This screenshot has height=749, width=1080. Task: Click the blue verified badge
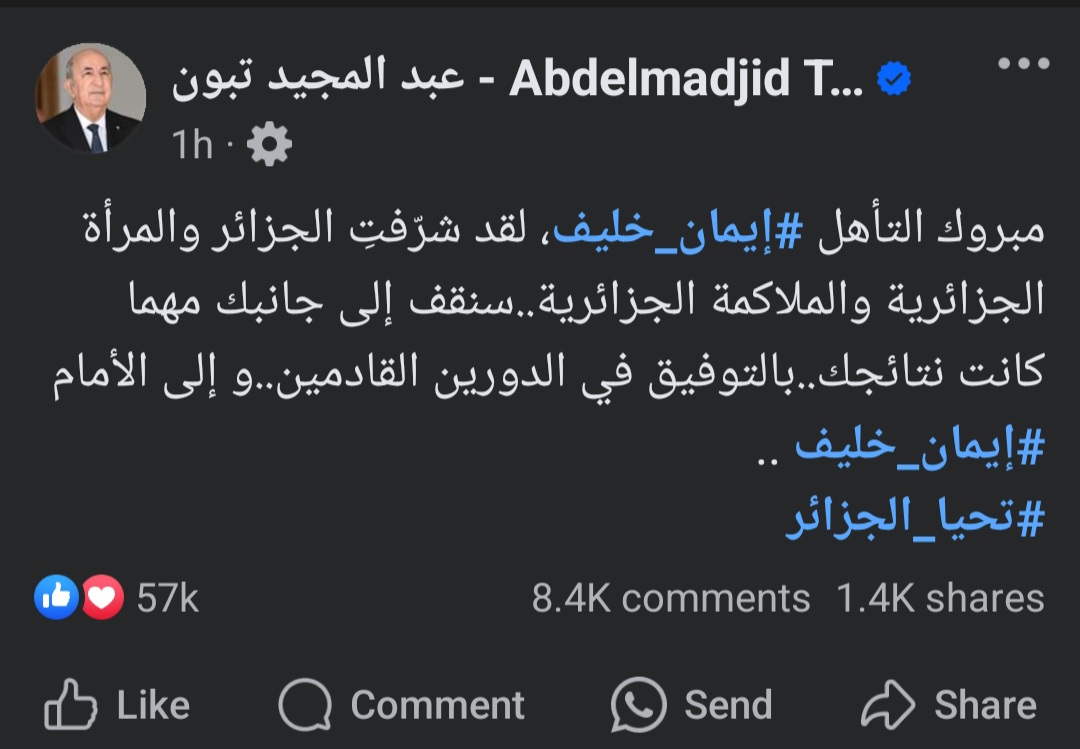[x=893, y=78]
